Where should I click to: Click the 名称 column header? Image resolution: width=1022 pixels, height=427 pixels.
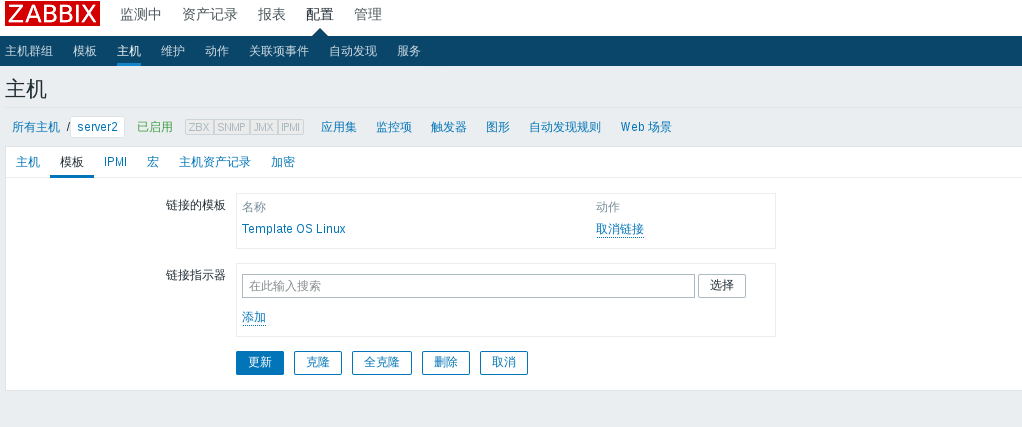(x=254, y=207)
